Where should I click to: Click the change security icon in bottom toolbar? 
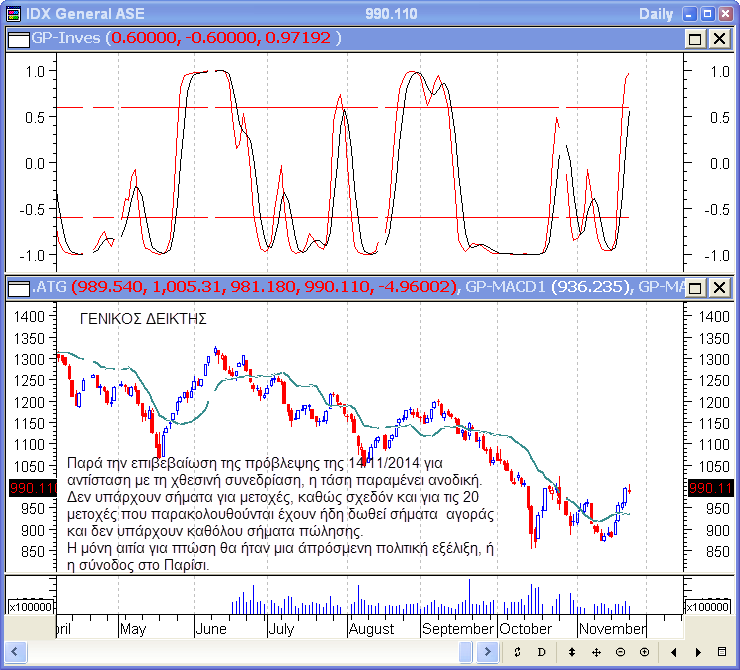tap(517, 652)
